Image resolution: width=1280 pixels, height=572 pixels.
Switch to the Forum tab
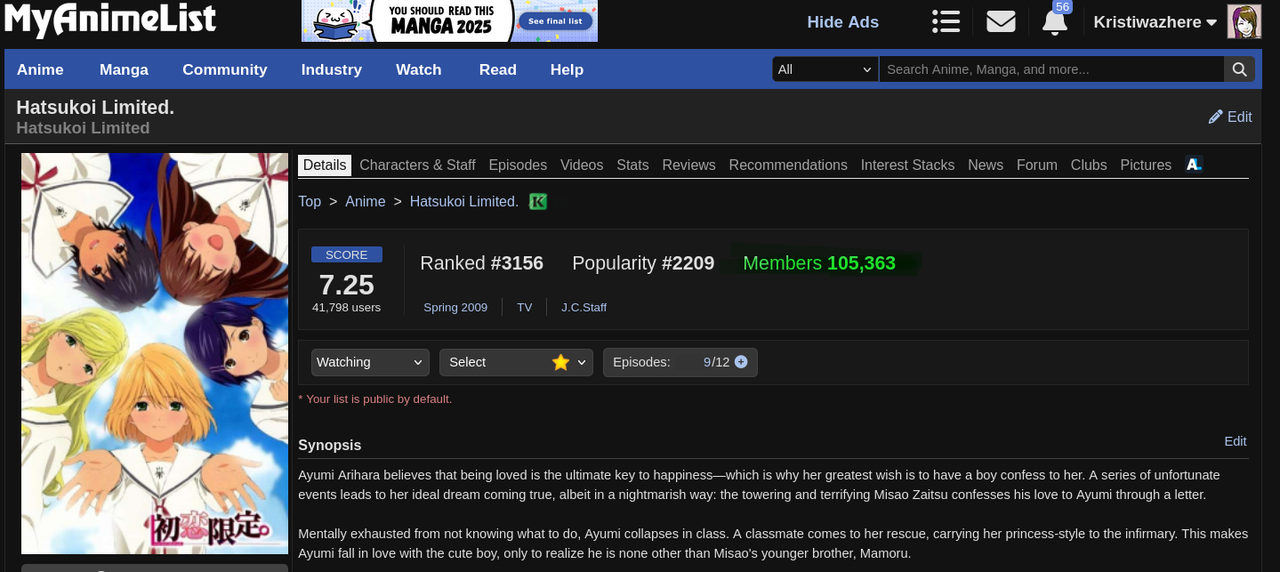pyautogui.click(x=1037, y=165)
